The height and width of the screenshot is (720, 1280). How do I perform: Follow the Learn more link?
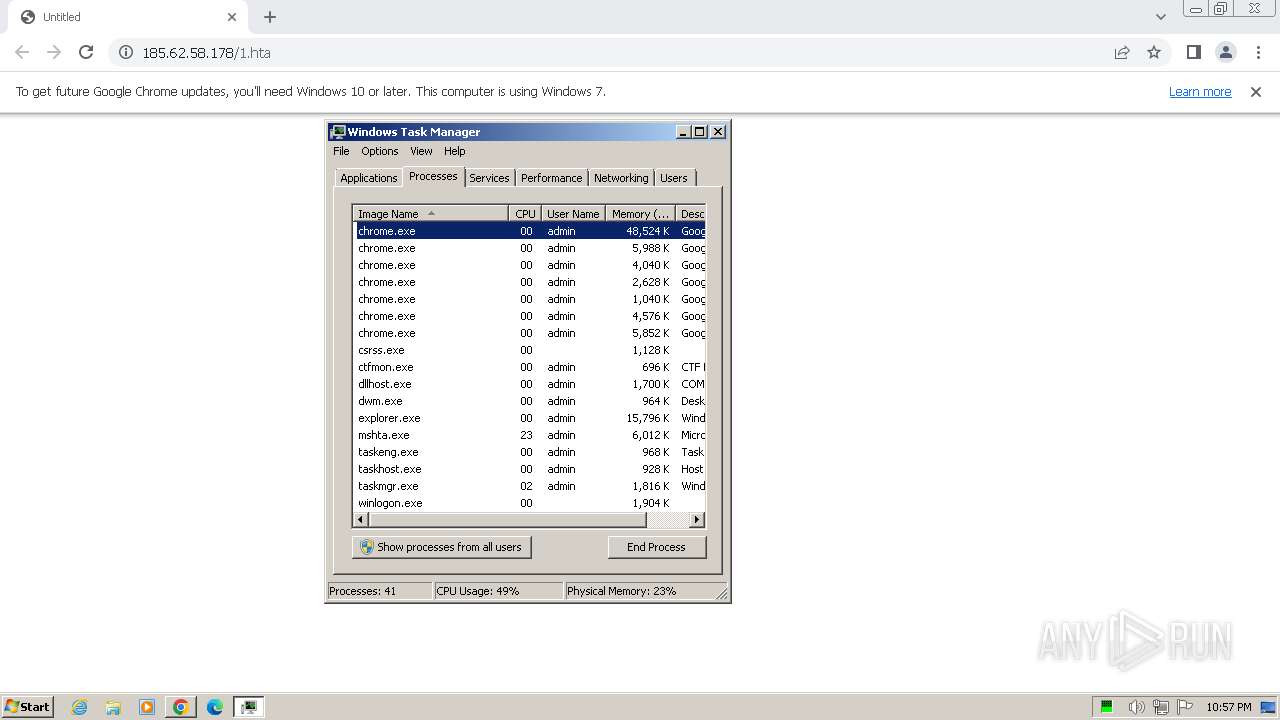tap(1200, 92)
